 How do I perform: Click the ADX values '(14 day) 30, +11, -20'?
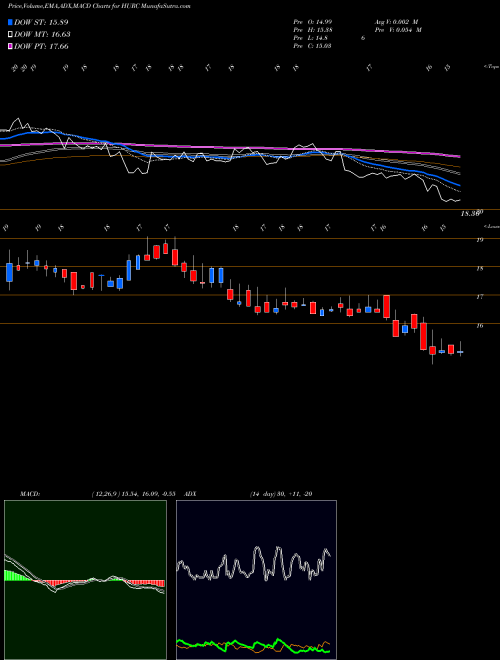click(281, 494)
